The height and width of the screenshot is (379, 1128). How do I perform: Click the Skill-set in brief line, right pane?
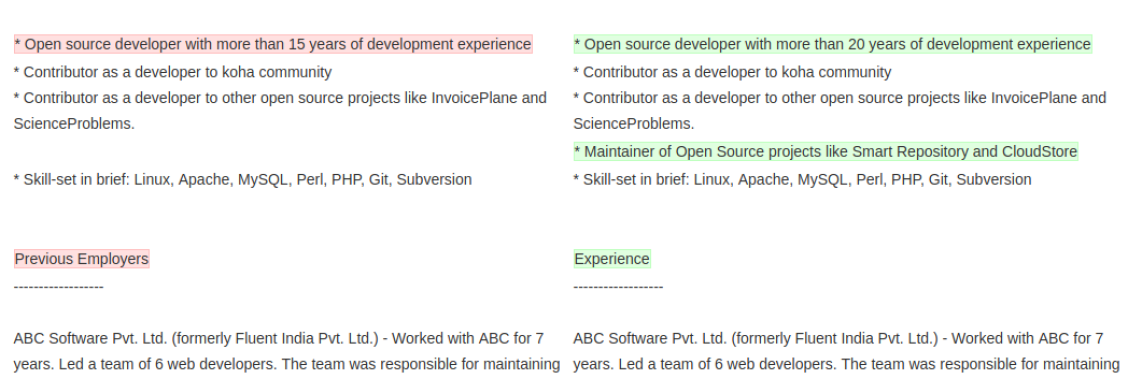(x=803, y=179)
